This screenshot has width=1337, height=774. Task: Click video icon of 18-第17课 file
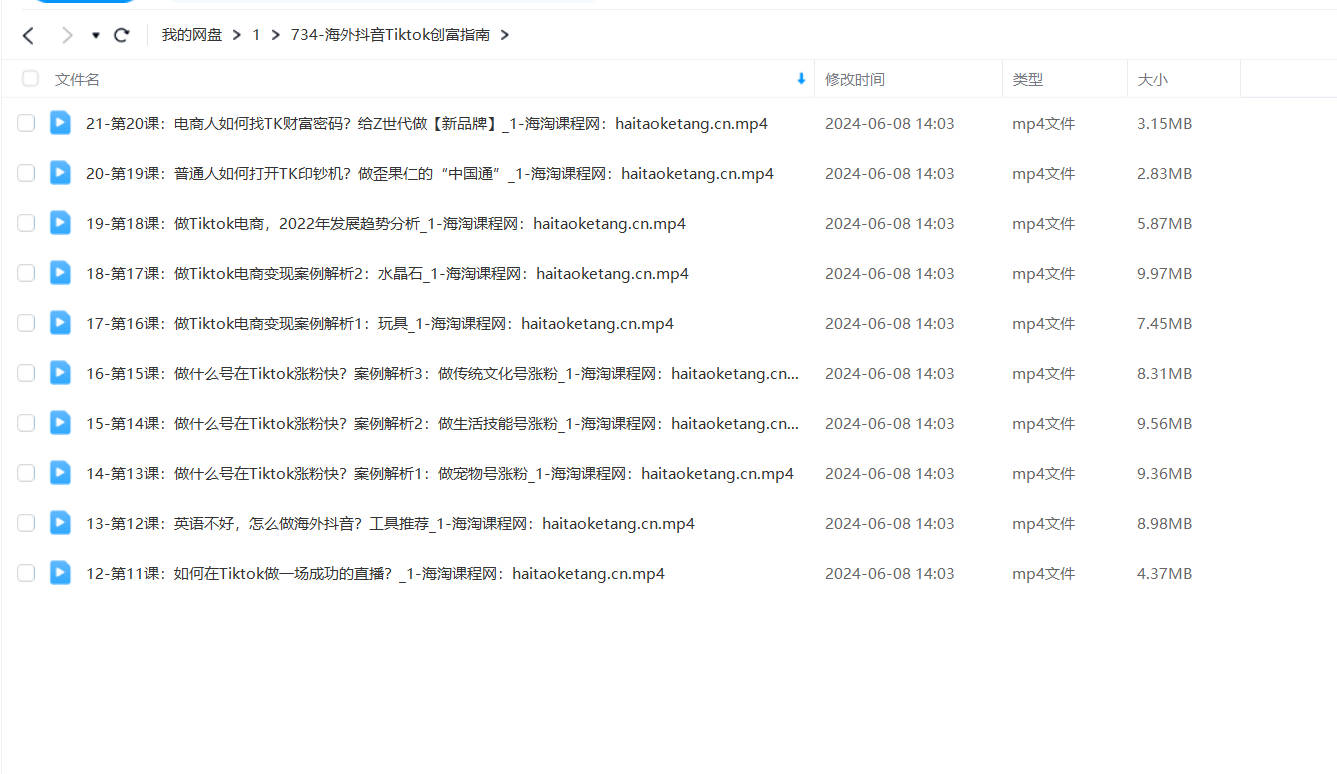pyautogui.click(x=60, y=272)
